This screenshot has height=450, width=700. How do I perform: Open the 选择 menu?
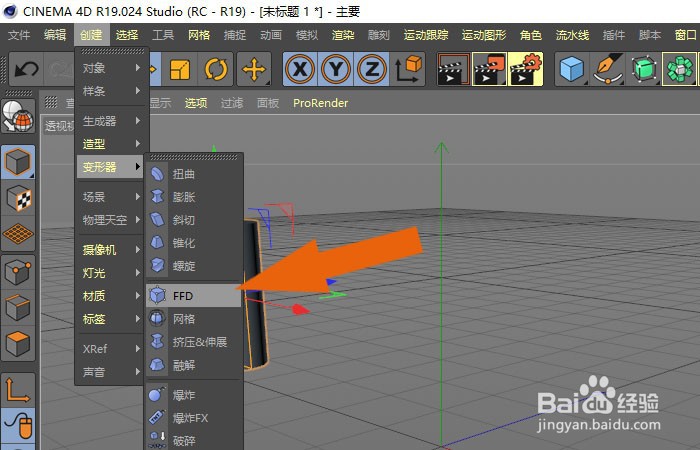pos(127,35)
